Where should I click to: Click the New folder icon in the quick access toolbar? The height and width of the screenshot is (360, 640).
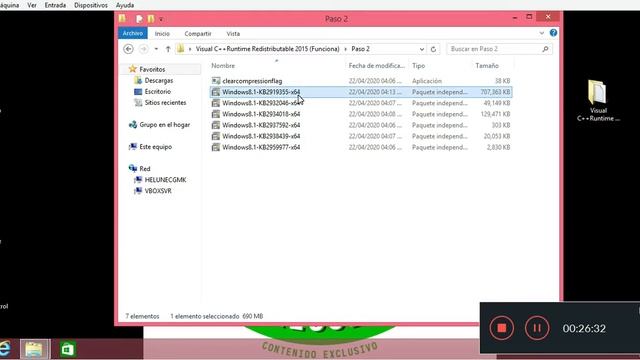pyautogui.click(x=151, y=19)
